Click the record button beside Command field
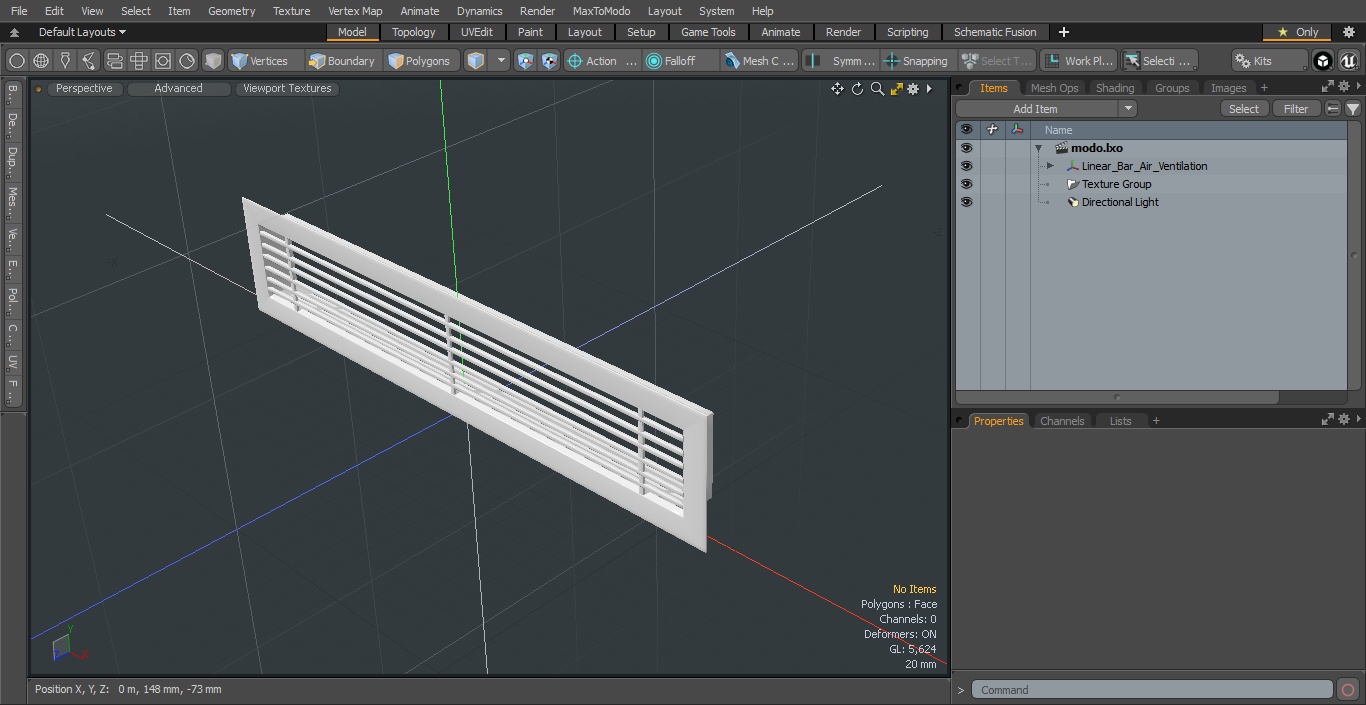 [x=1347, y=690]
